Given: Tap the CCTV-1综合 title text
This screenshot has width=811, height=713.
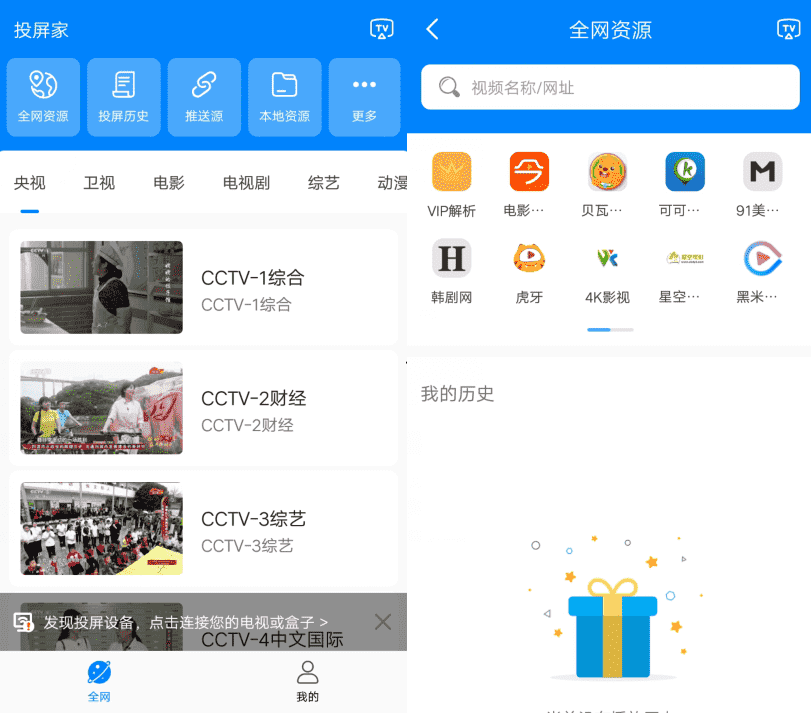Looking at the screenshot, I should click(252, 278).
